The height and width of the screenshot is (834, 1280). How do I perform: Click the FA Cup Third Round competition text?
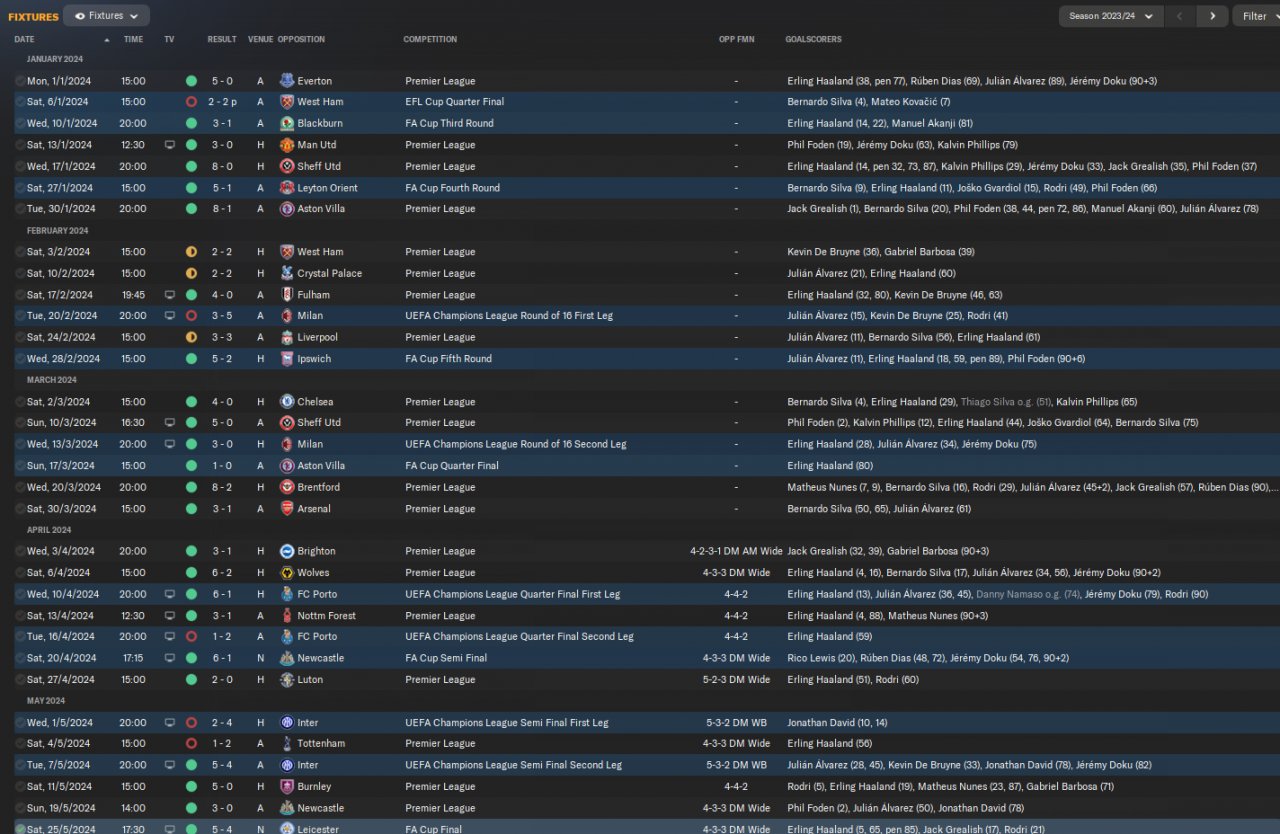click(x=449, y=123)
